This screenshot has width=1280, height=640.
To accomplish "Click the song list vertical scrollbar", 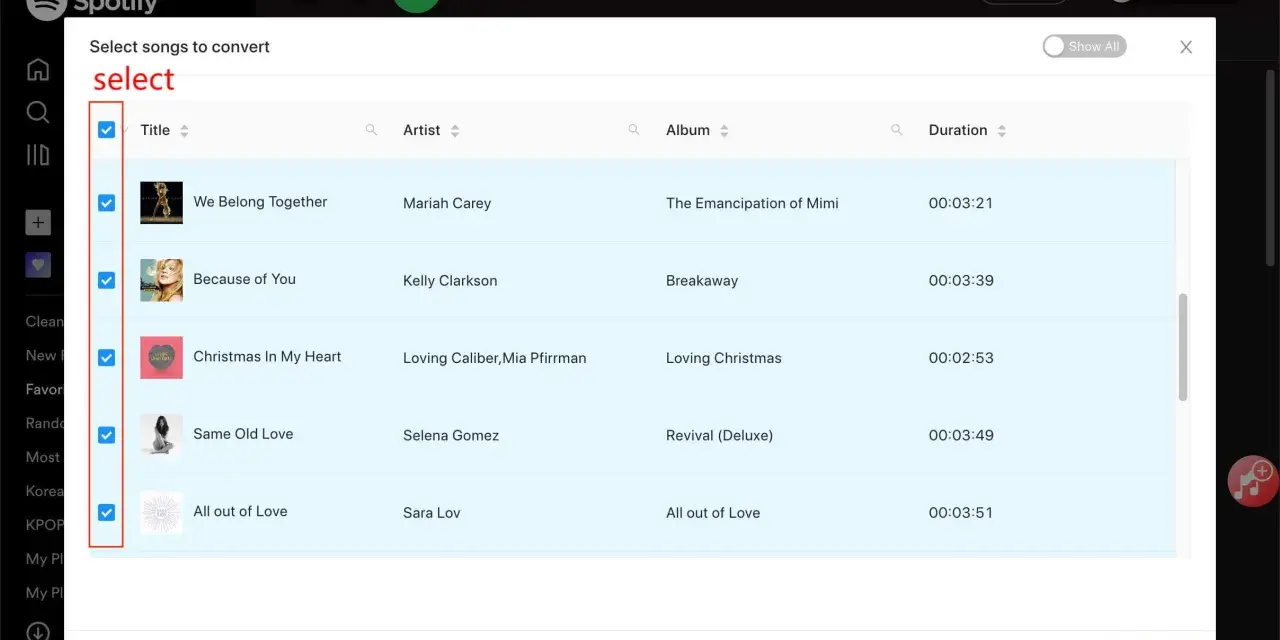I will 1183,347.
